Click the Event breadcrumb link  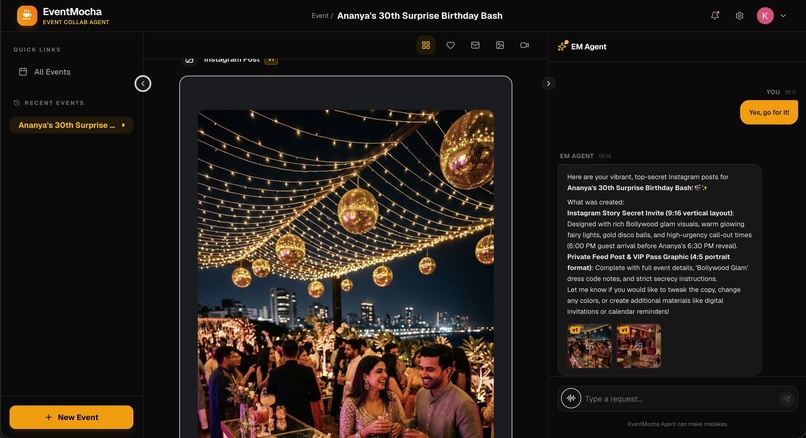click(320, 16)
